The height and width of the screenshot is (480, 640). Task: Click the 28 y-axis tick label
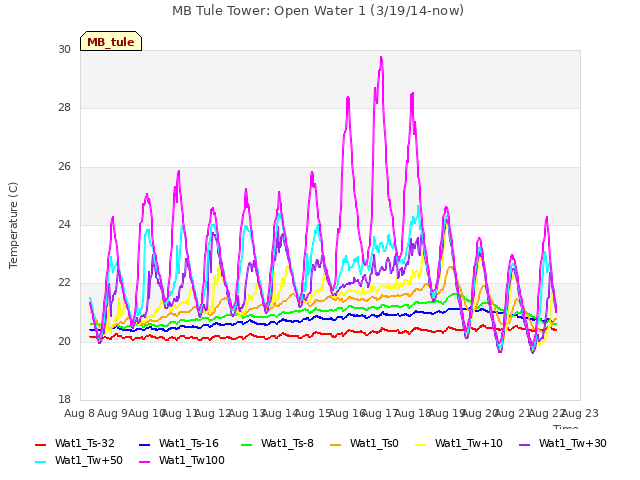64,108
